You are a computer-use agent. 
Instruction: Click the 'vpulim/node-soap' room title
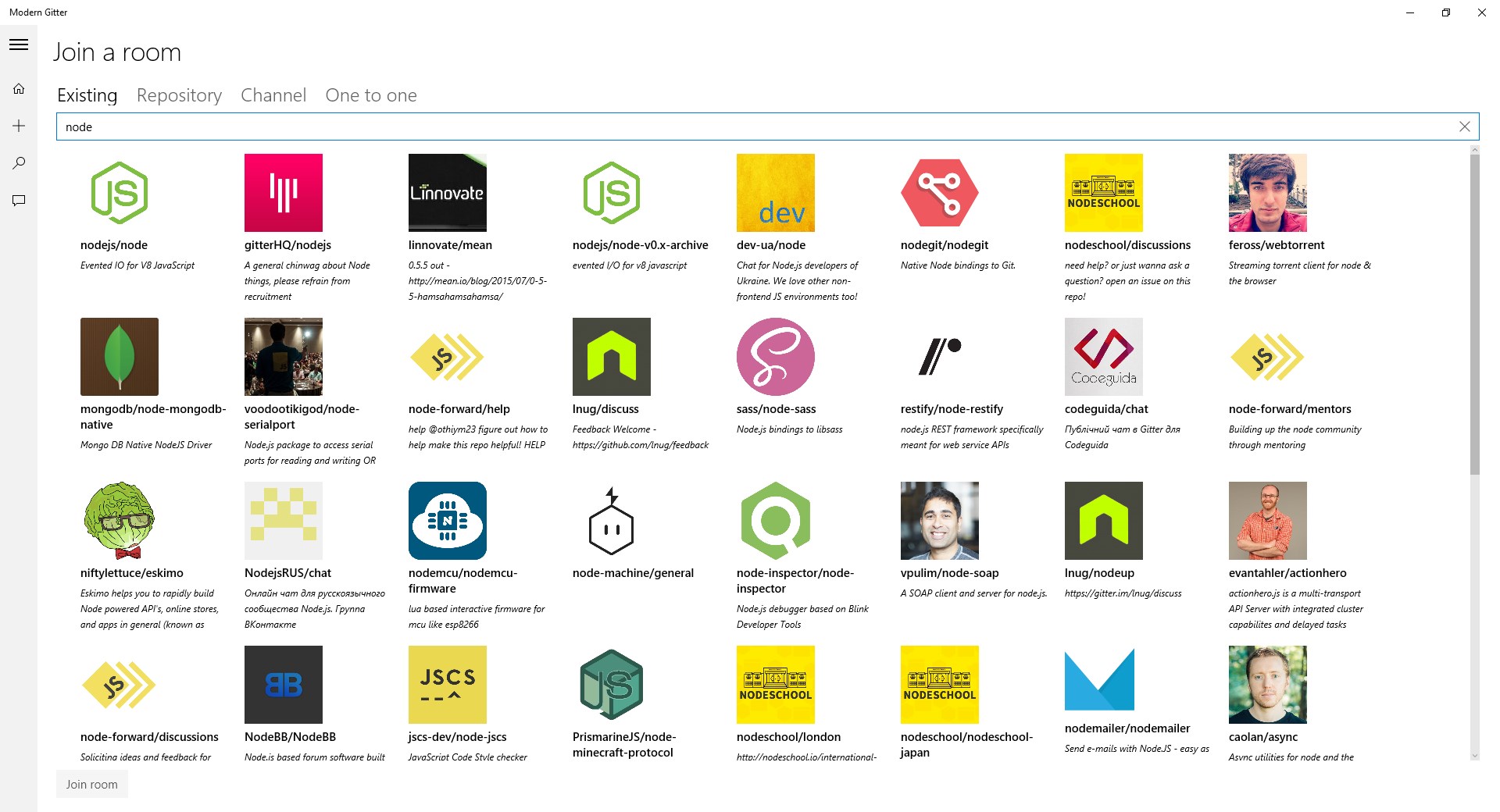point(949,573)
